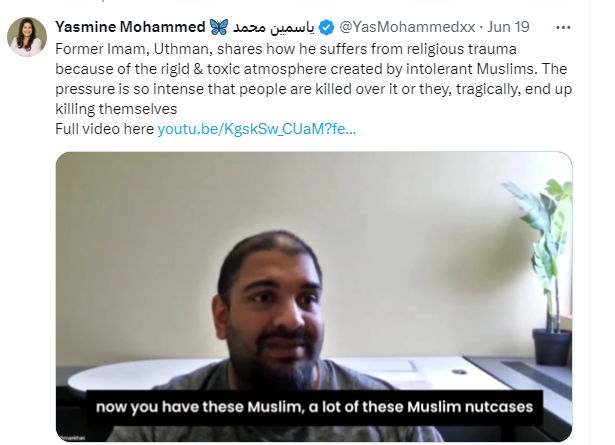Image resolution: width=615 pixels, height=445 pixels.
Task: Open the youtu.be/KgskSw_CUaM link
Action: [x=257, y=129]
